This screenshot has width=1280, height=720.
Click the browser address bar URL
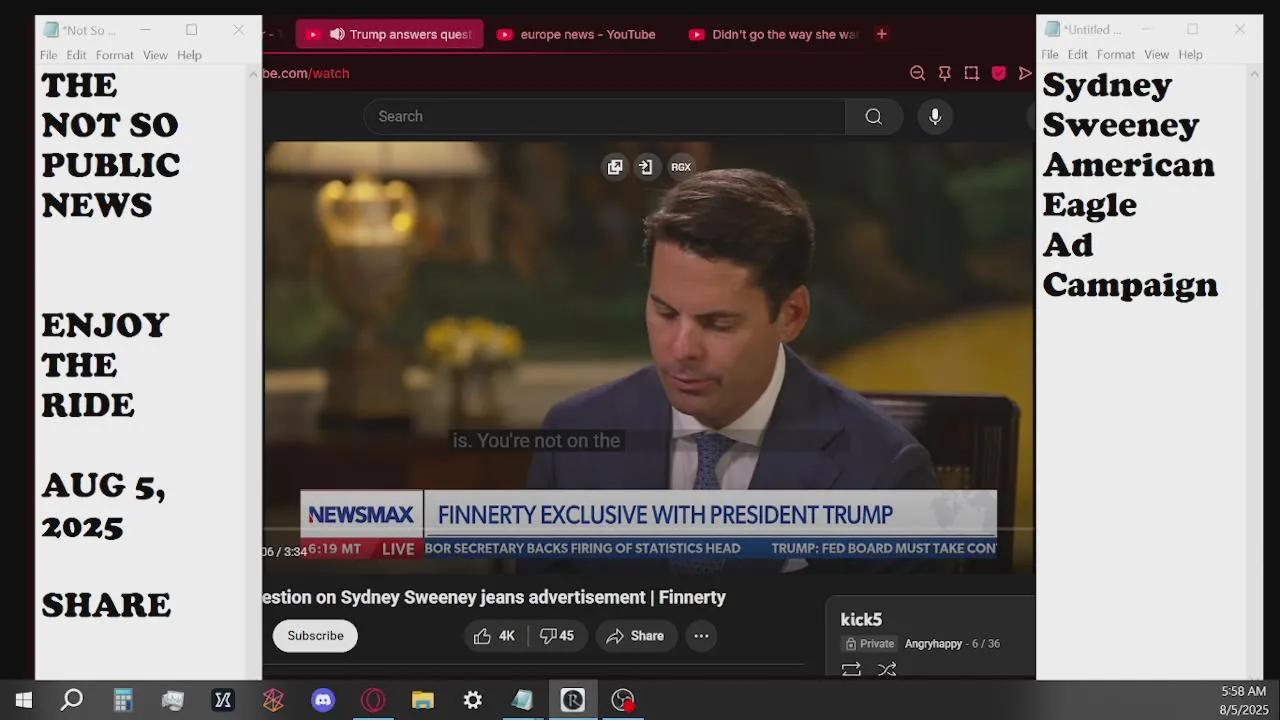click(306, 73)
